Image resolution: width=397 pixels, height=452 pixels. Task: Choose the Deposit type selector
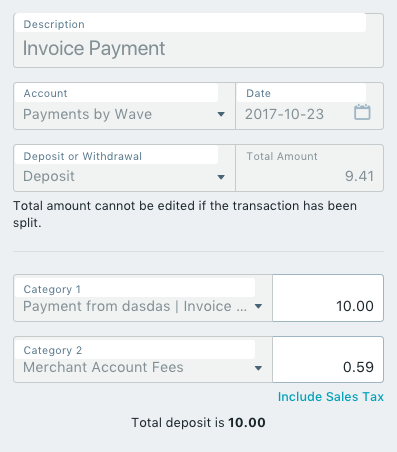click(124, 168)
